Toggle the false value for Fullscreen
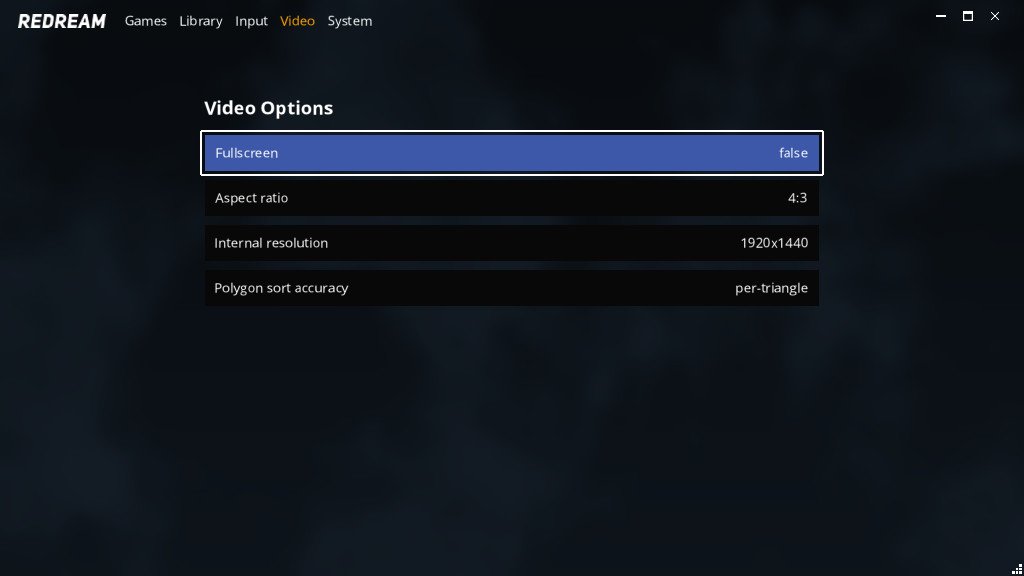 (x=793, y=153)
